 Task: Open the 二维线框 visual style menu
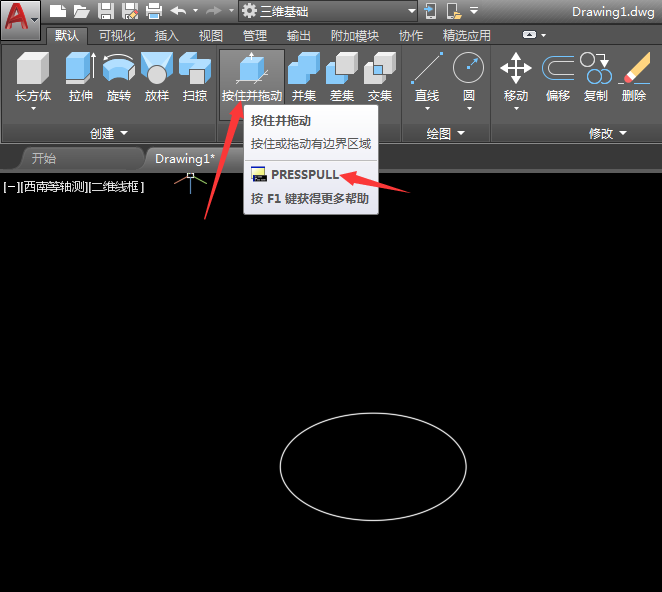(x=117, y=187)
